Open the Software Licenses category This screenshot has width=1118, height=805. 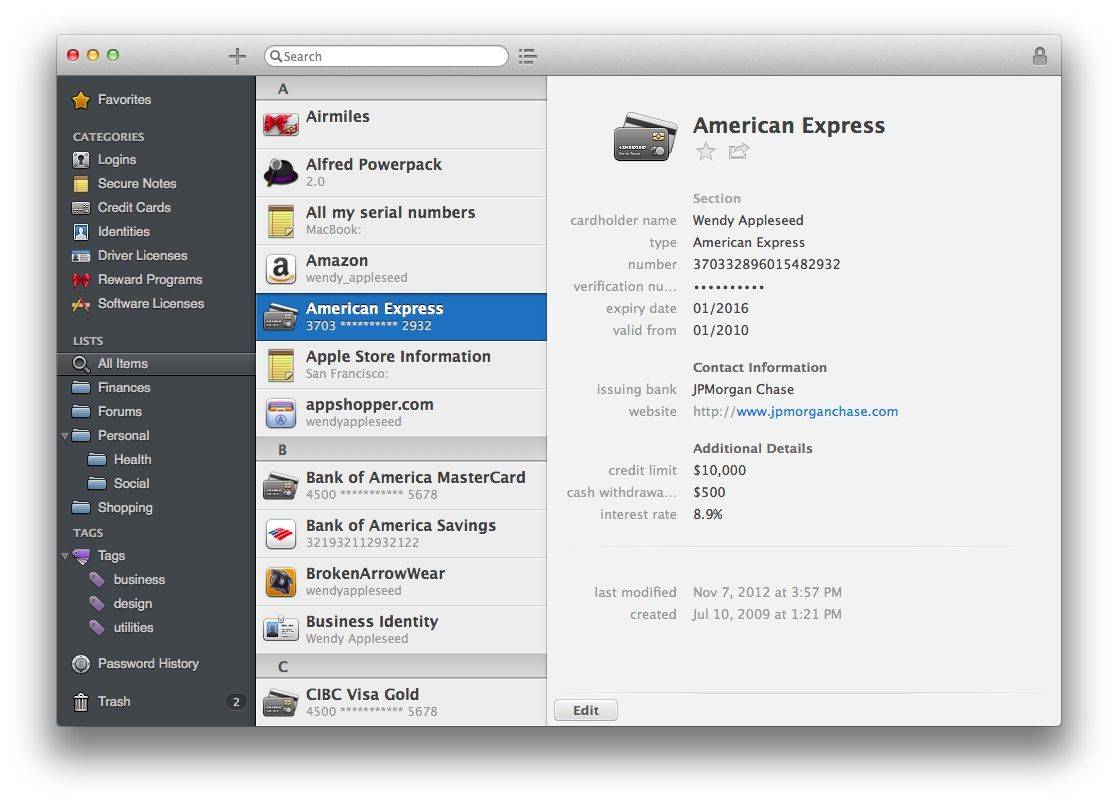click(150, 303)
